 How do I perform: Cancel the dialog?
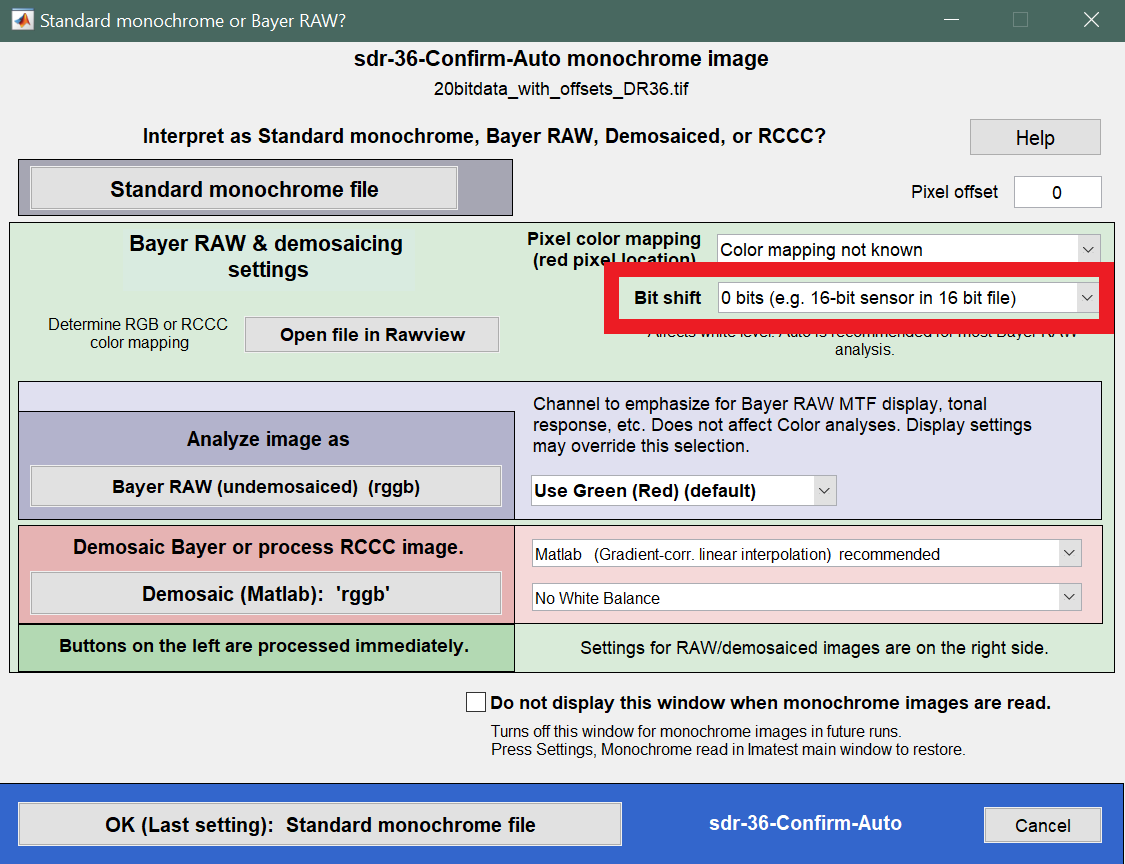click(1042, 825)
